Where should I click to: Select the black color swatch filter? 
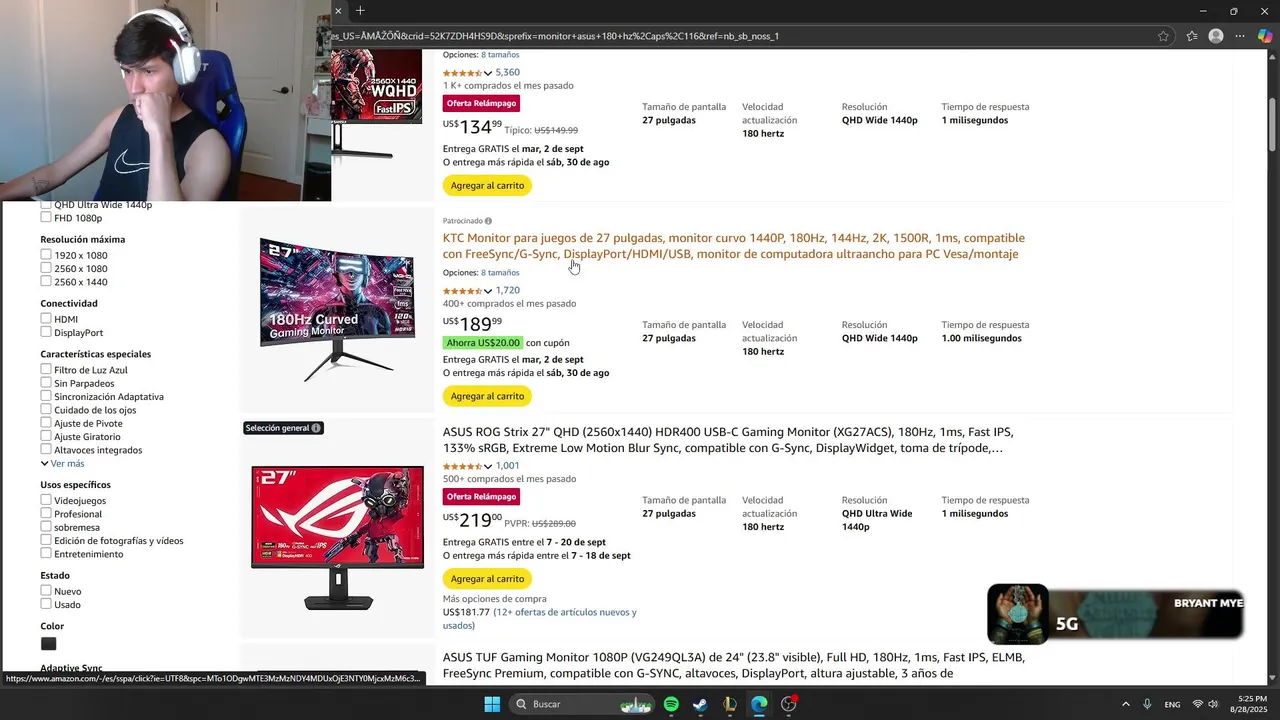[x=48, y=643]
